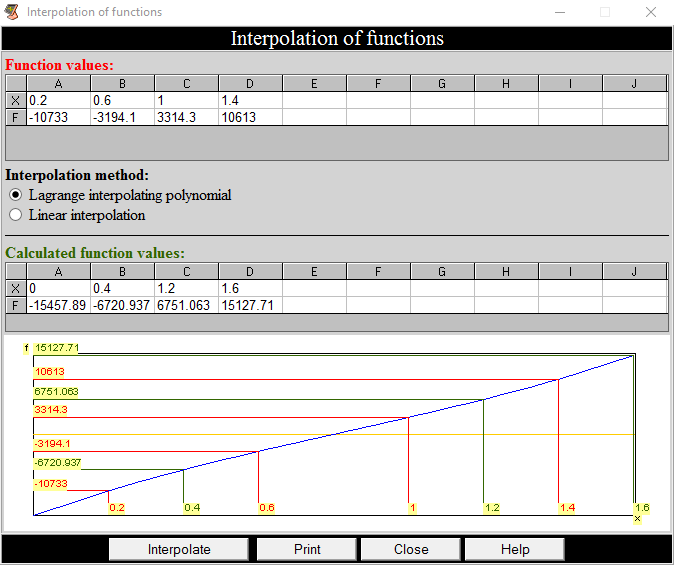This screenshot has height=565, width=674.
Task: Select F value cell -10733 in Function values
Action: click(x=58, y=117)
